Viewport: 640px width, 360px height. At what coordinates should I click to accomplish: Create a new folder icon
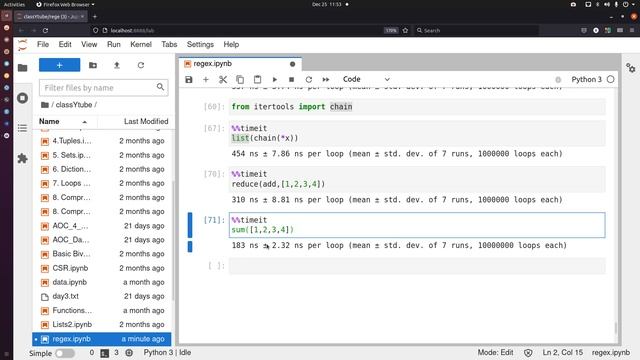point(93,65)
